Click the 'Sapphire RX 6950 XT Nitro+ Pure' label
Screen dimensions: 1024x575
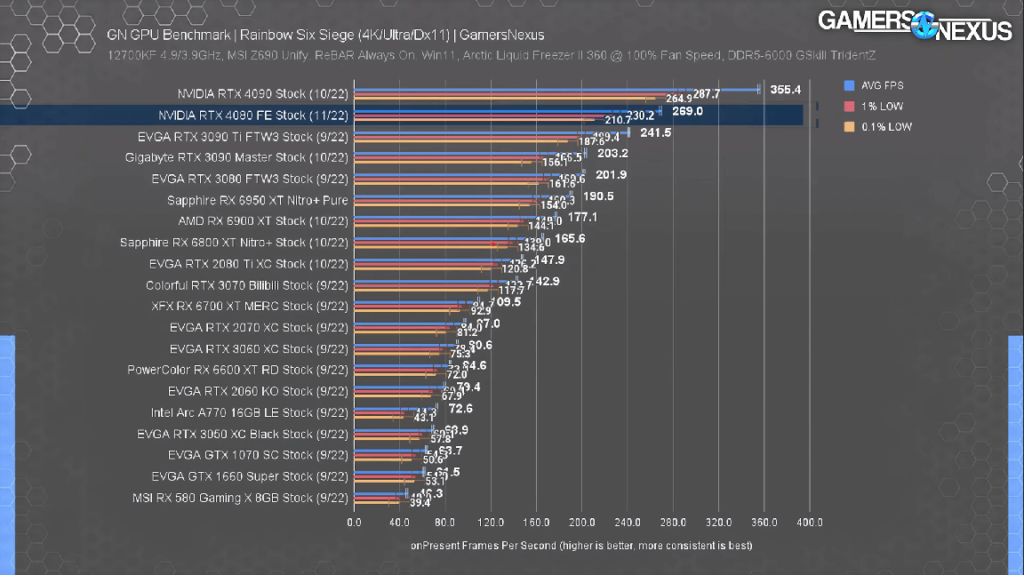[x=257, y=201]
